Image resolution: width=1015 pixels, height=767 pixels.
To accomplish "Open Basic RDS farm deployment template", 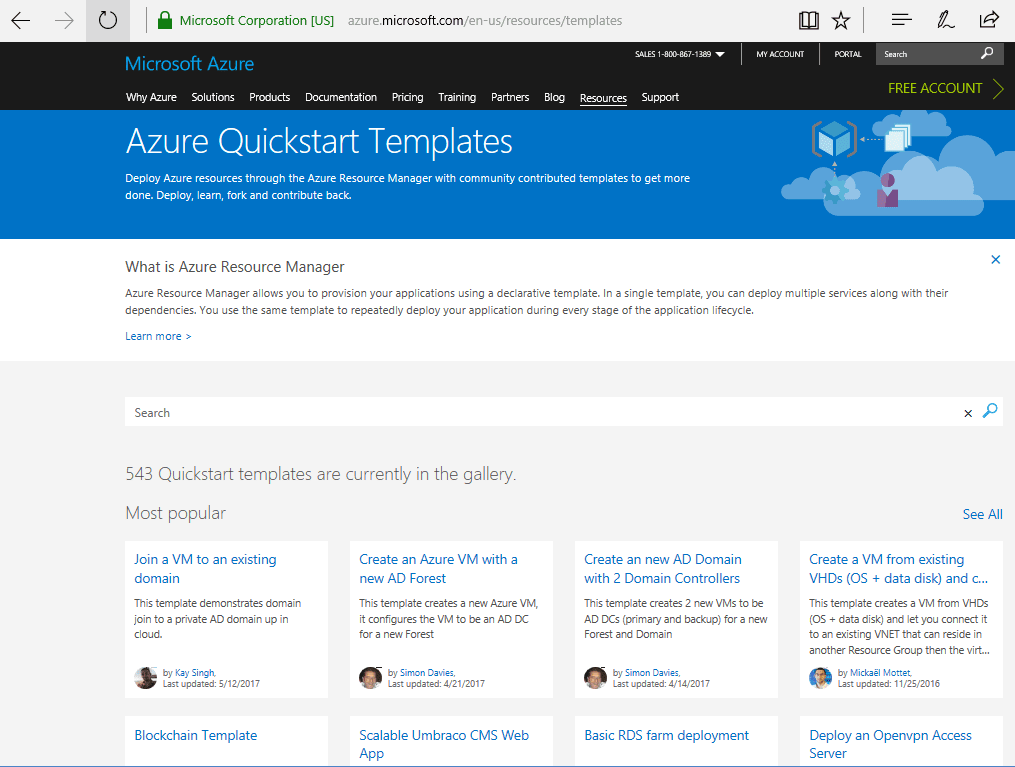I will pos(666,735).
